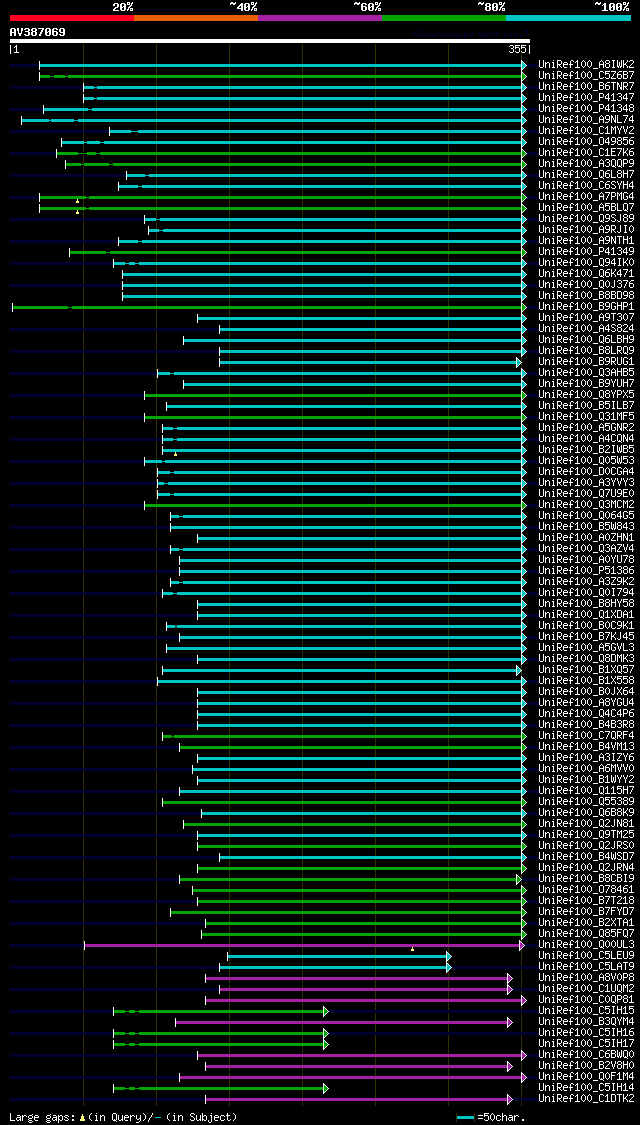
Task: Choose the UniRef100_C1MYV2 entry
Action: [x=586, y=131]
